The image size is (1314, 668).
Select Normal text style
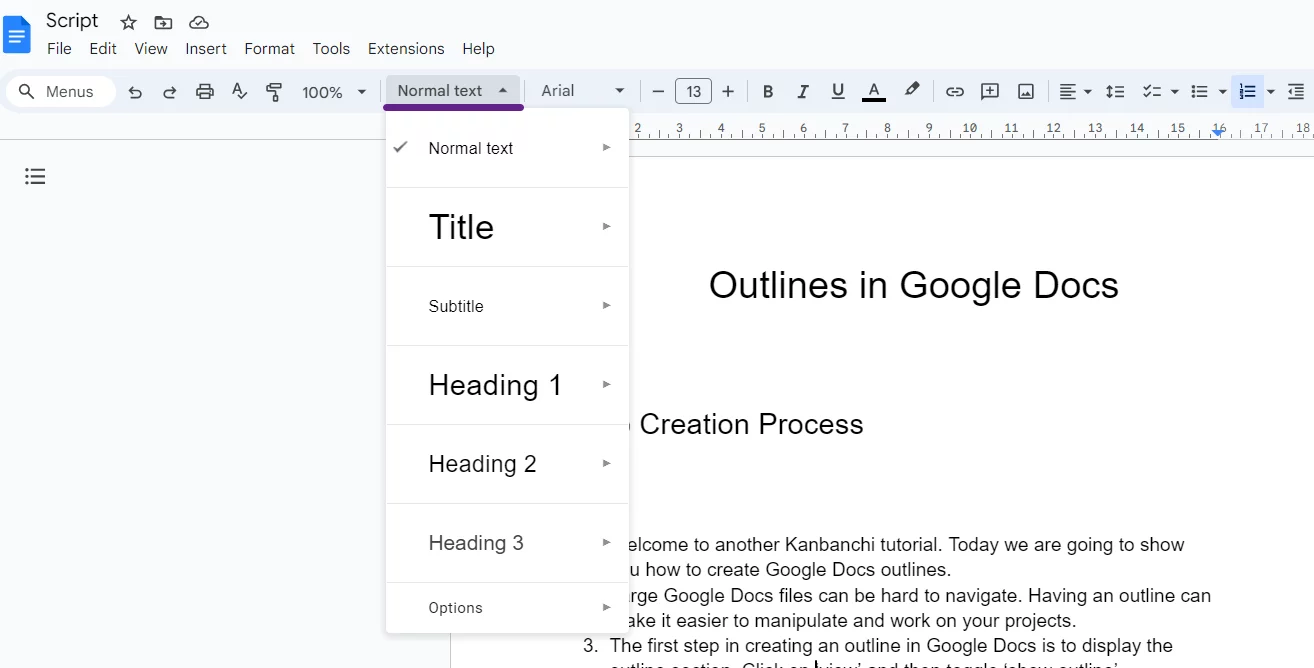(507, 148)
